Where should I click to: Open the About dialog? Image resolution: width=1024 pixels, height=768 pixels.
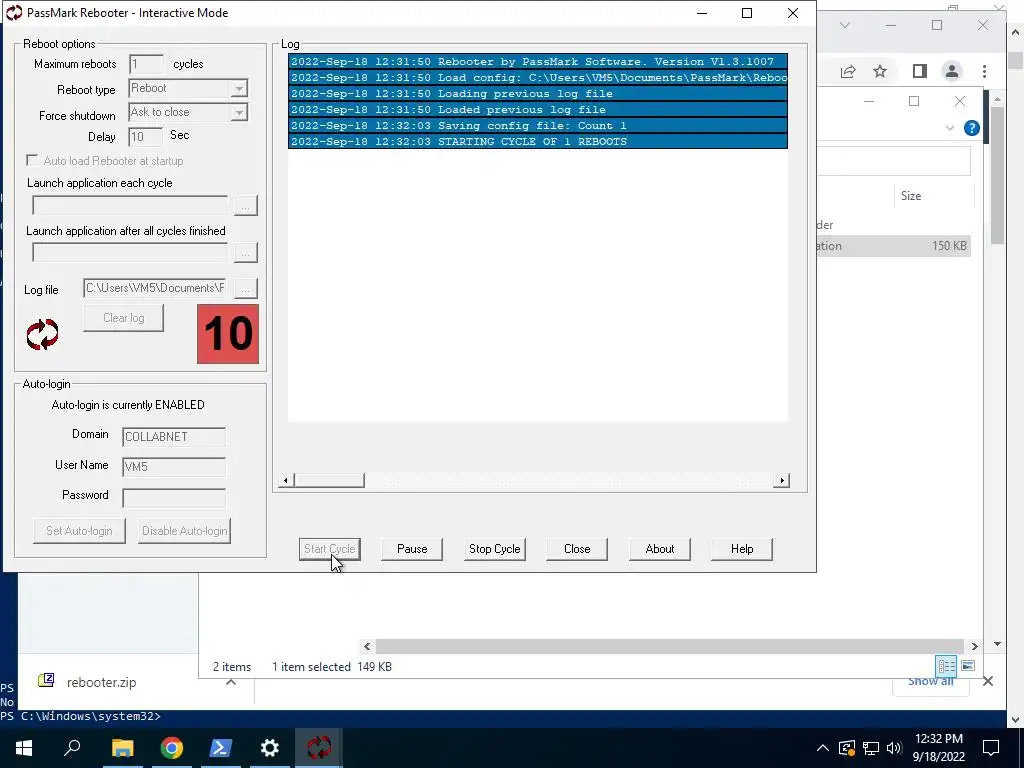(x=660, y=549)
